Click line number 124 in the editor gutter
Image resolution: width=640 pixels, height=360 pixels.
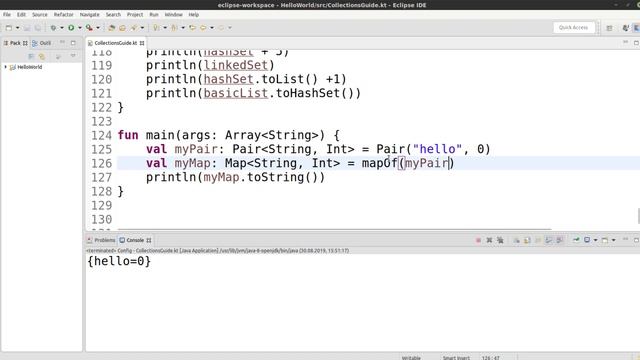(x=101, y=135)
